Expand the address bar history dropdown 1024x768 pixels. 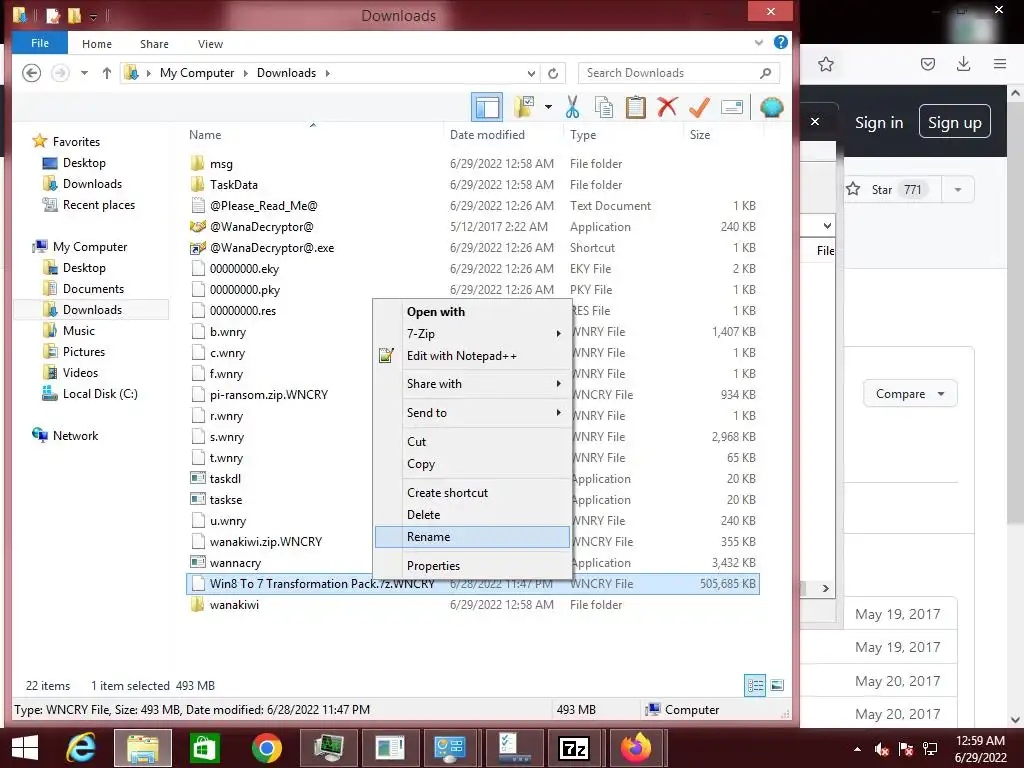532,73
